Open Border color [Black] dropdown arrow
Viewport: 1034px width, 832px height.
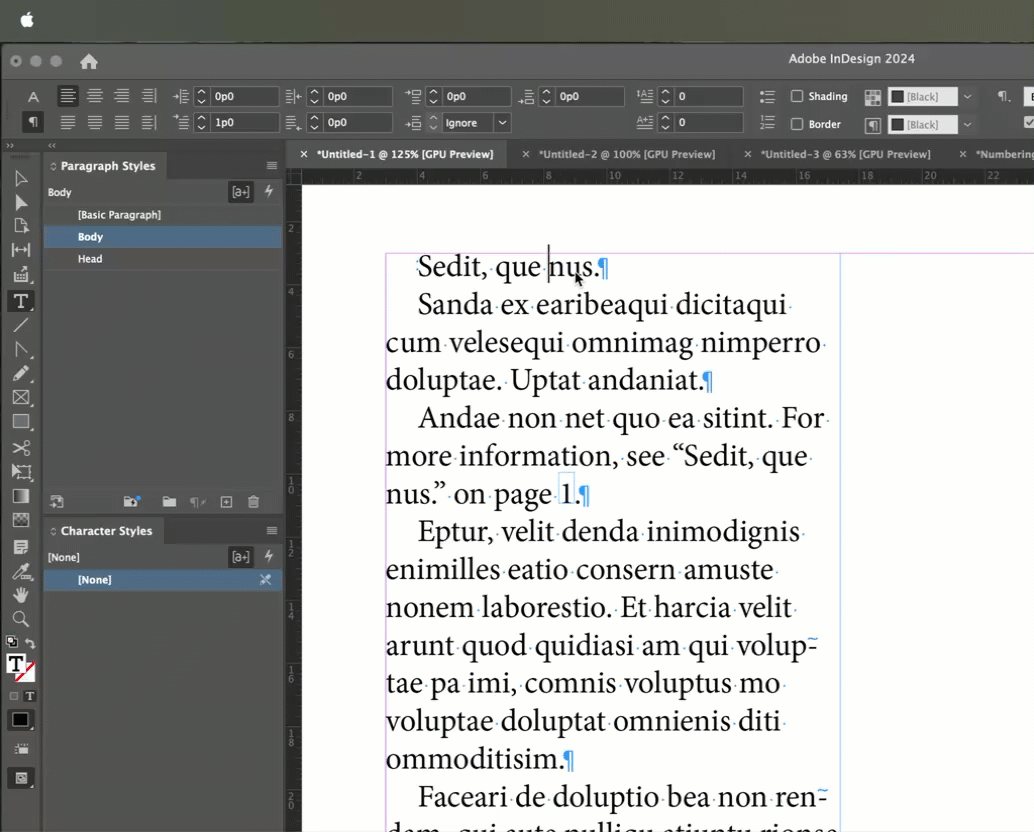point(967,125)
